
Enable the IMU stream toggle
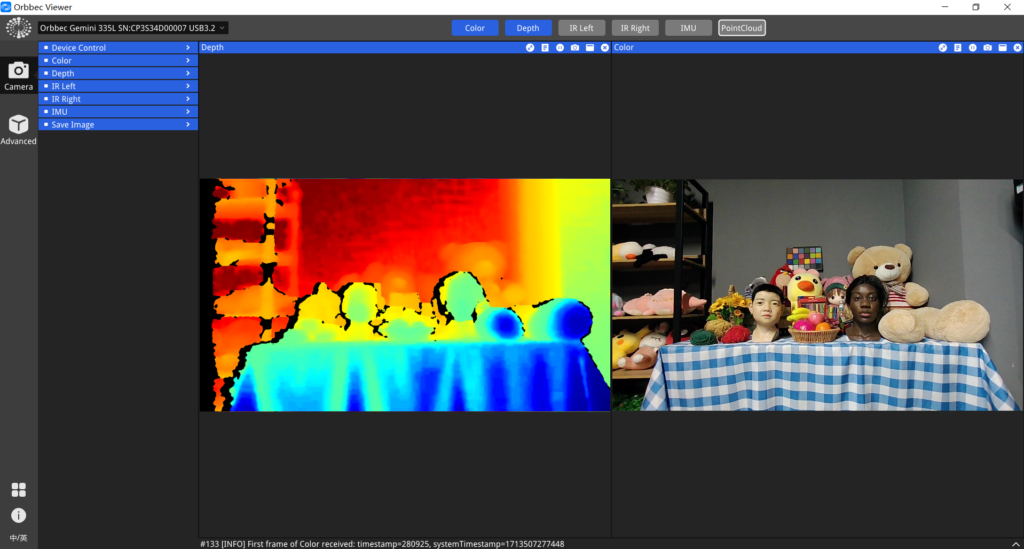pyautogui.click(x=688, y=28)
